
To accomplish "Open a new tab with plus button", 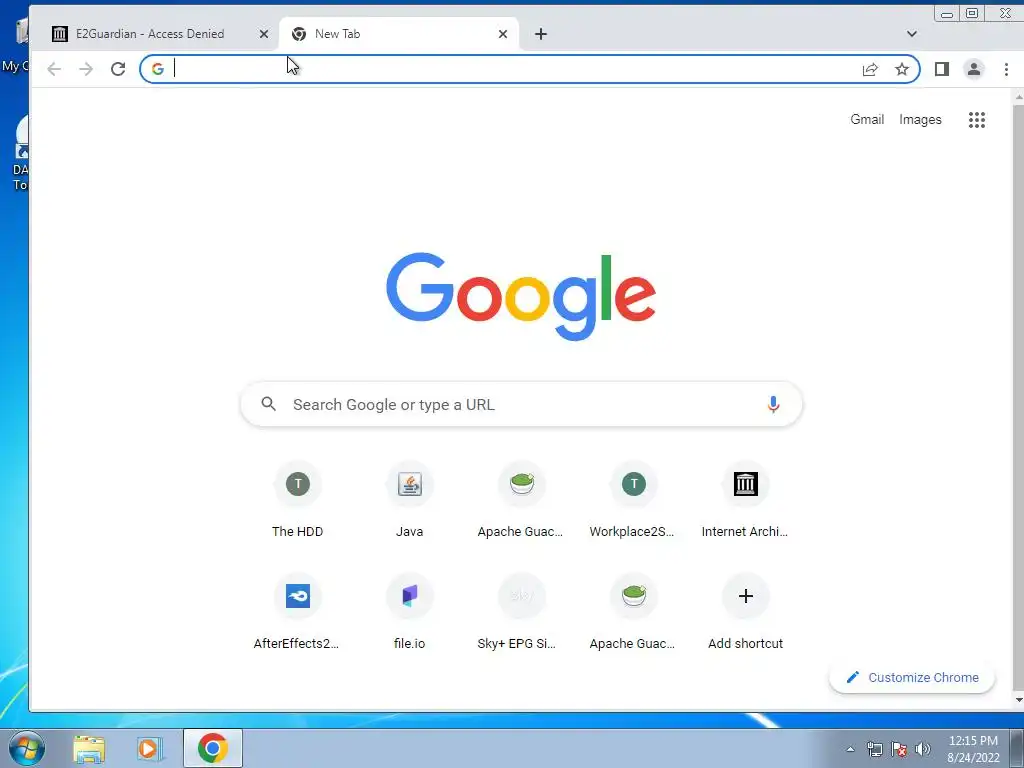I will [x=541, y=34].
